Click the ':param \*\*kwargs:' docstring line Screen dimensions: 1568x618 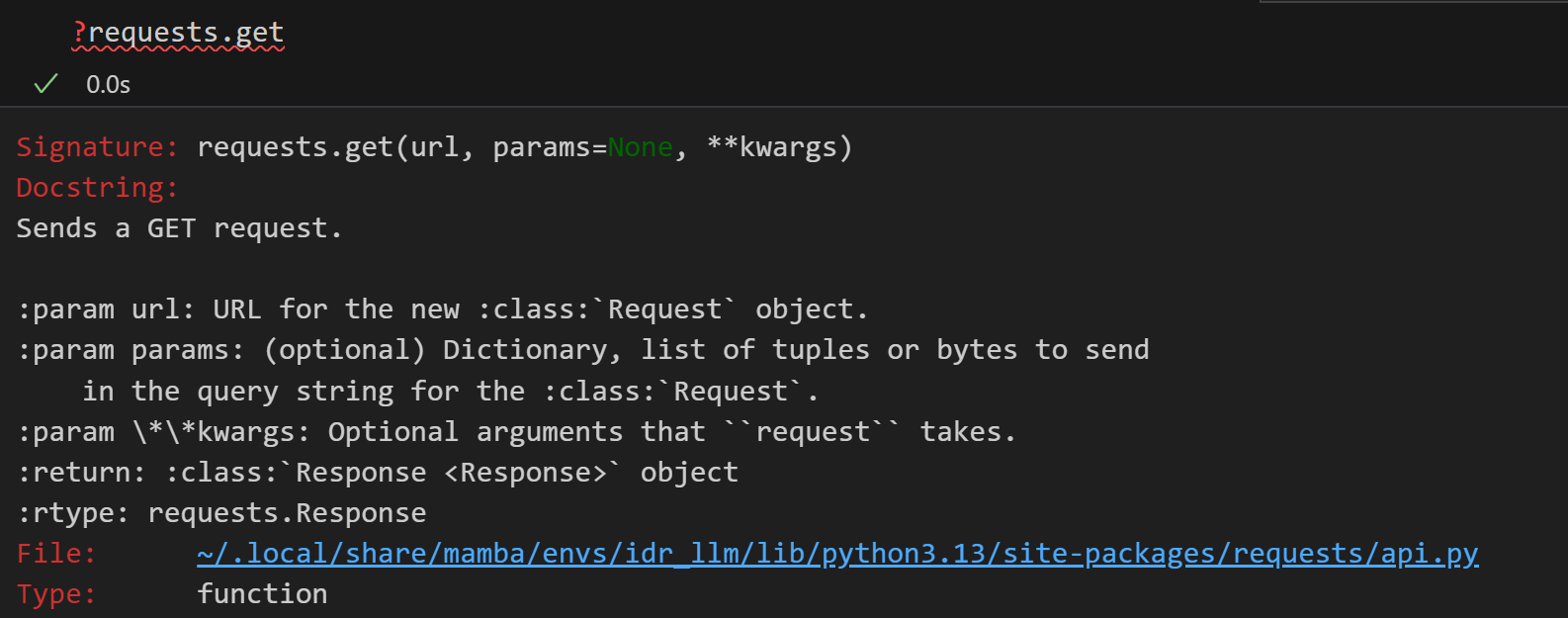(516, 432)
